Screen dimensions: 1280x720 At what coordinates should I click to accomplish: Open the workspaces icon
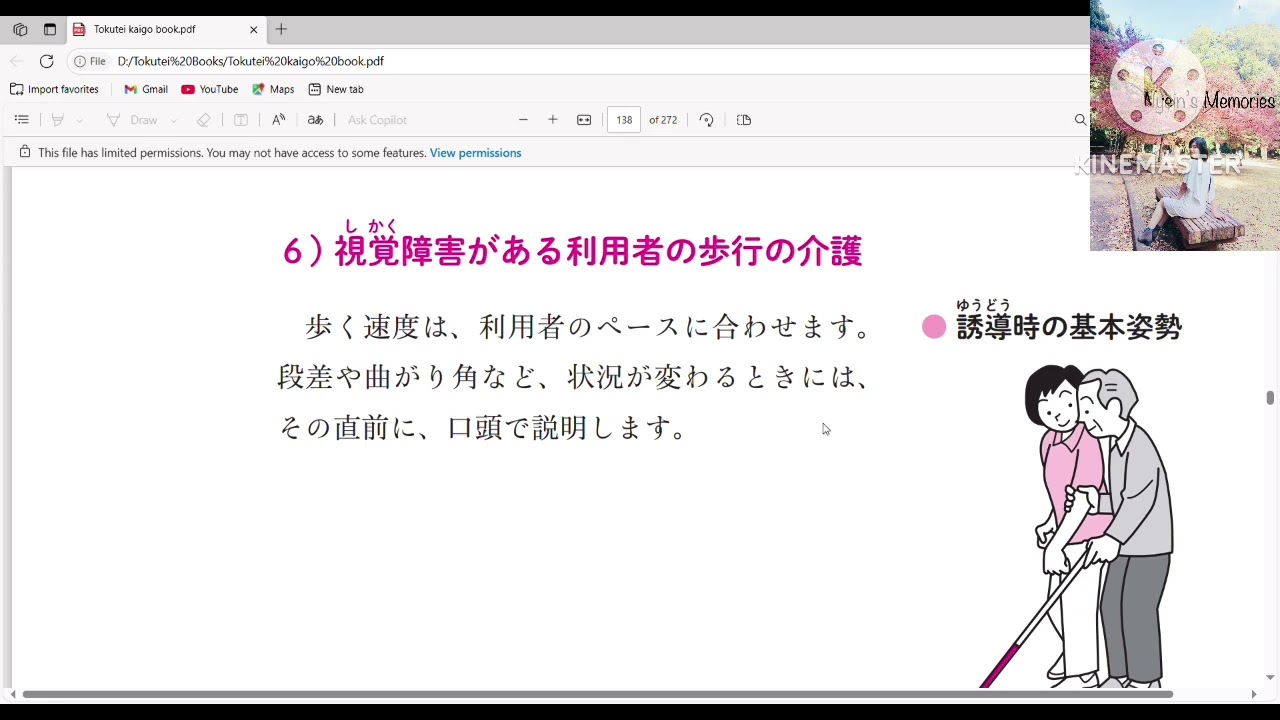[x=20, y=30]
